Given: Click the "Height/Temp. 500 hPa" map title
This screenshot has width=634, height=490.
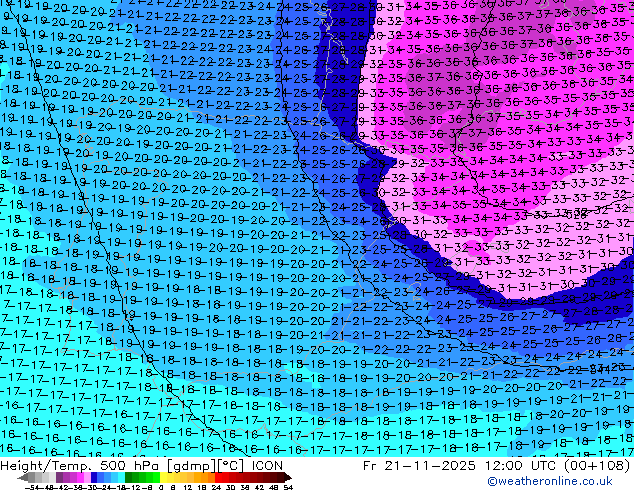Looking at the screenshot, I should (81, 465).
